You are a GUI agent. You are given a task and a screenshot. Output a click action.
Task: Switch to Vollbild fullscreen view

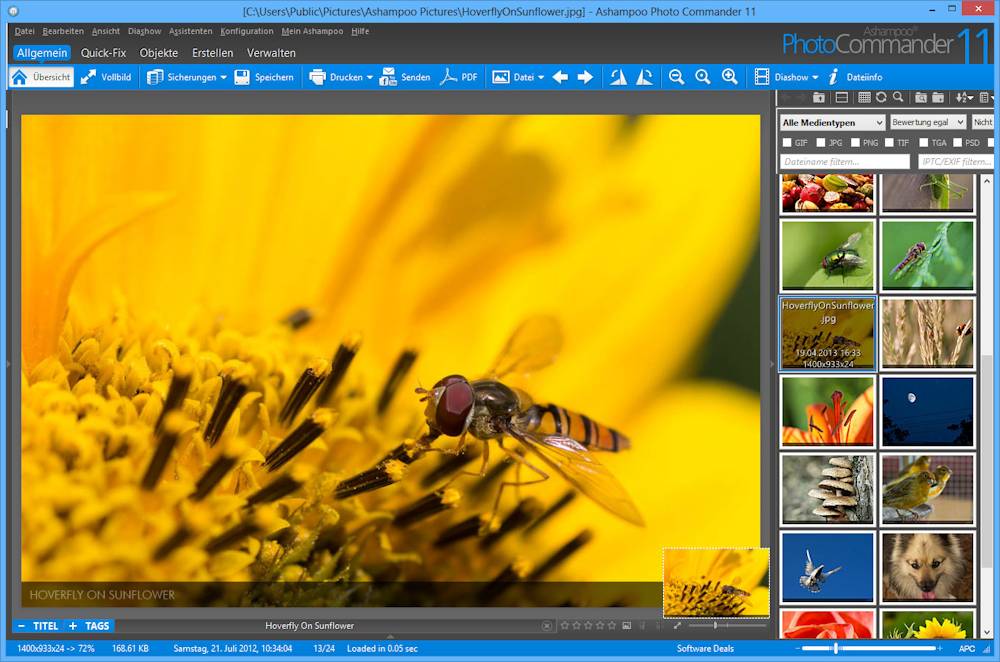pyautogui.click(x=105, y=77)
